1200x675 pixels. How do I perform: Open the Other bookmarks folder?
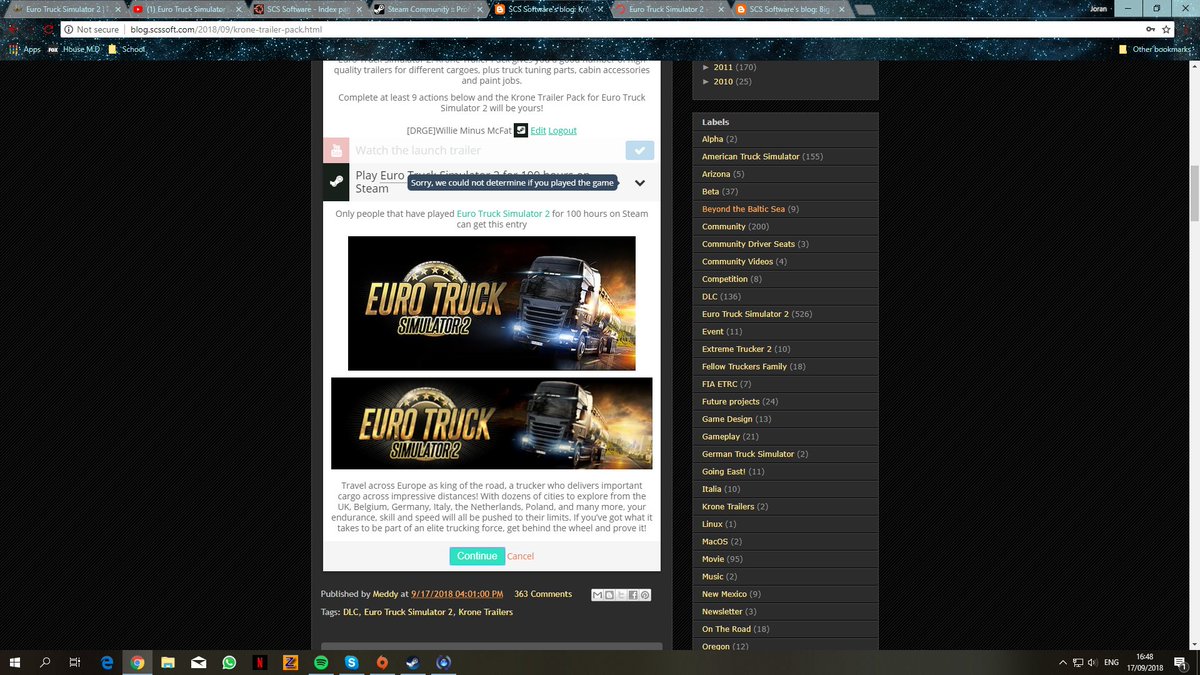click(1155, 49)
